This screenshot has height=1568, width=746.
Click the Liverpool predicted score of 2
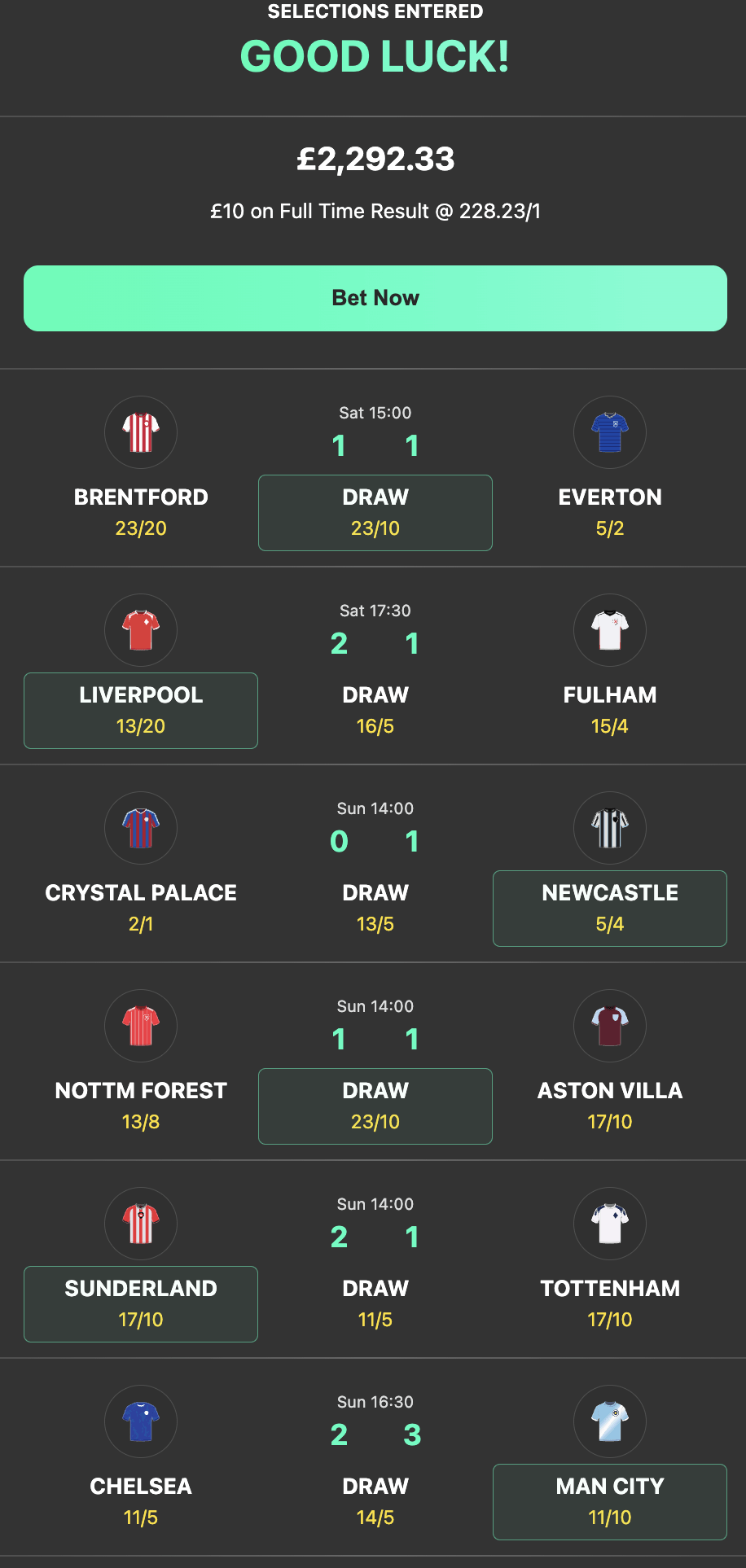pos(340,643)
